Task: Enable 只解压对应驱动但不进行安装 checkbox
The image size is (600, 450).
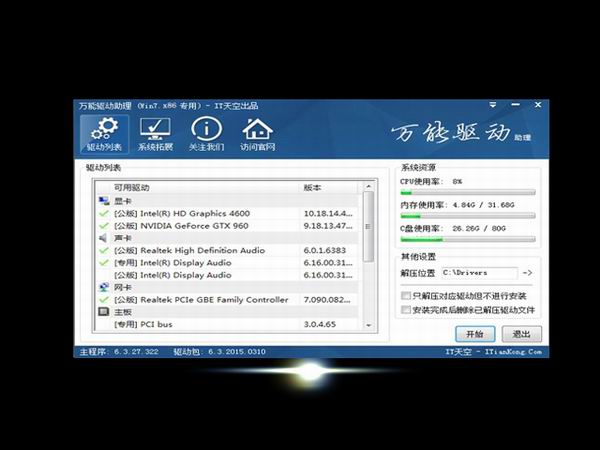Action: (x=406, y=296)
